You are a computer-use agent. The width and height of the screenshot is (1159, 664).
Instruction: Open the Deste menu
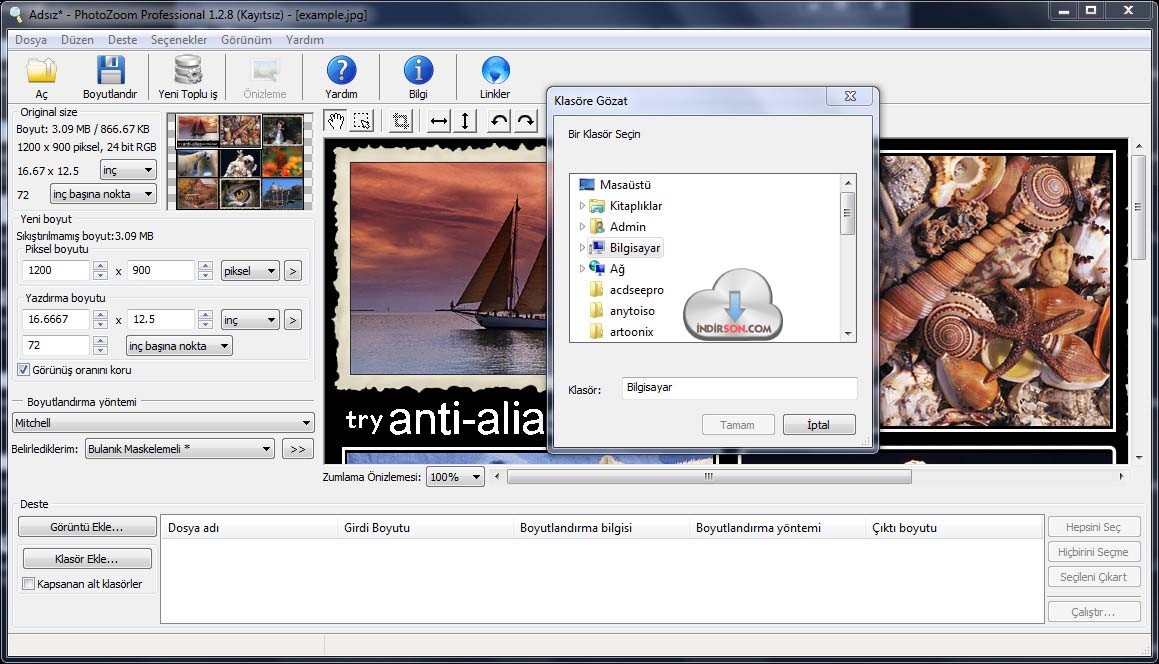point(122,40)
